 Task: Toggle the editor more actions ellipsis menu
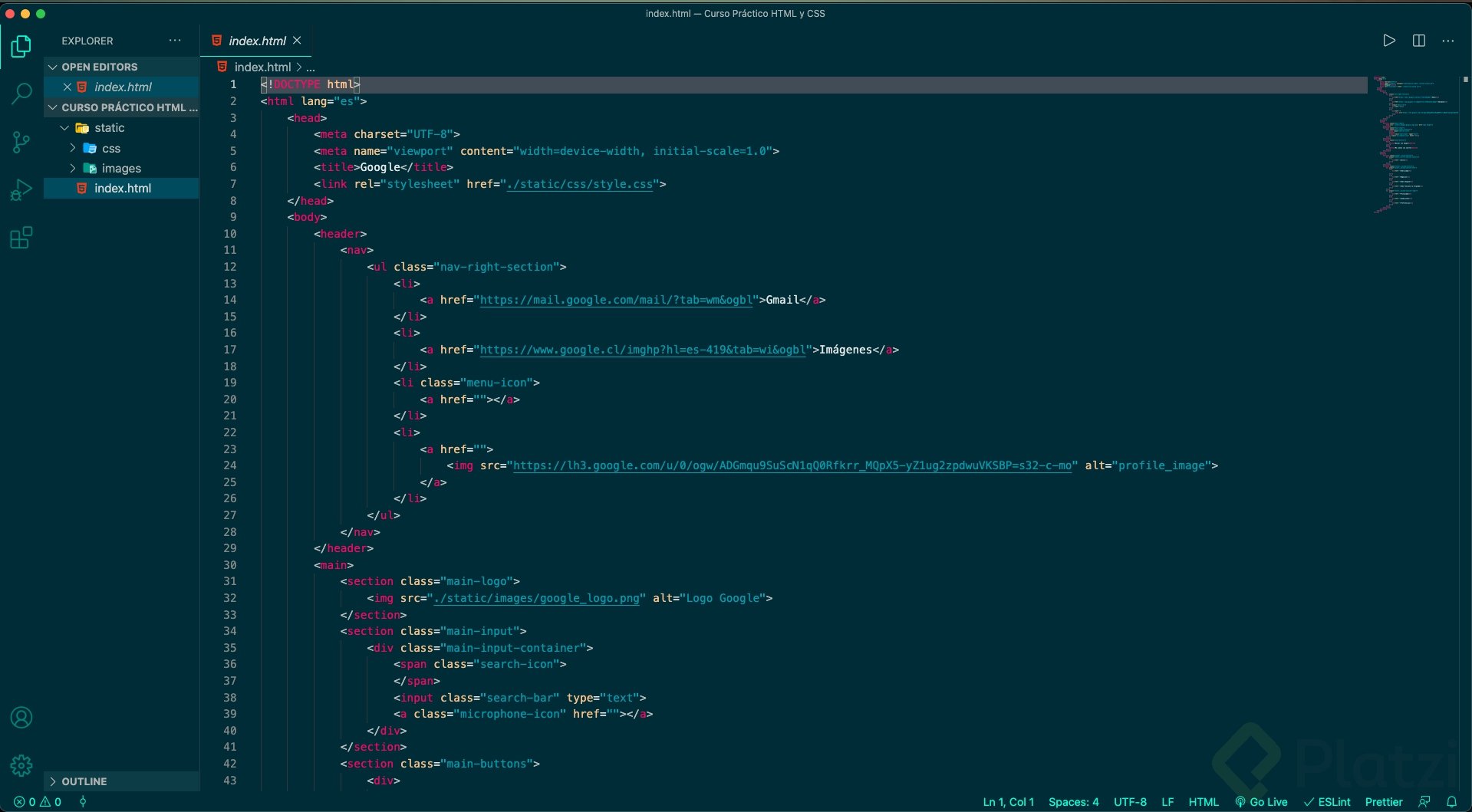(1448, 41)
